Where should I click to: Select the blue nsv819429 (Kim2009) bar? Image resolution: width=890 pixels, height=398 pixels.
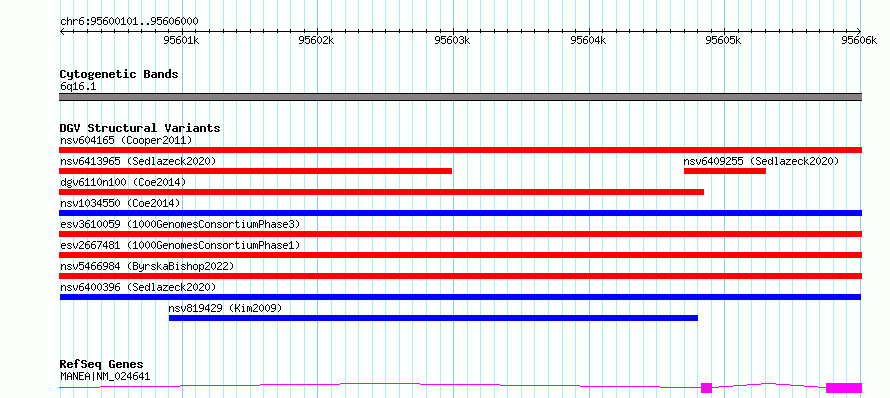(433, 318)
